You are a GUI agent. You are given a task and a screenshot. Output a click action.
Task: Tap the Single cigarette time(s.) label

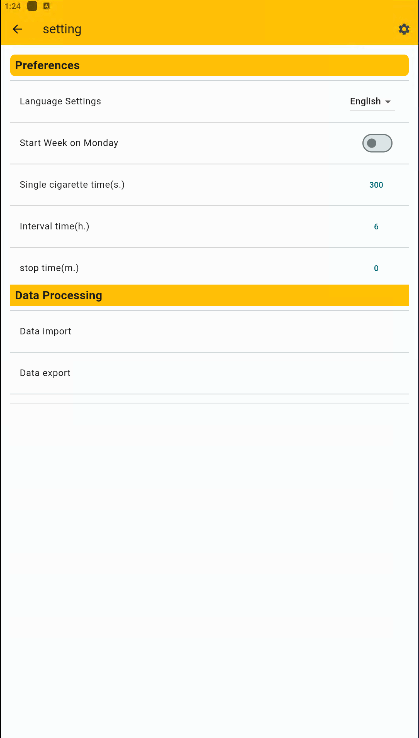coord(72,184)
